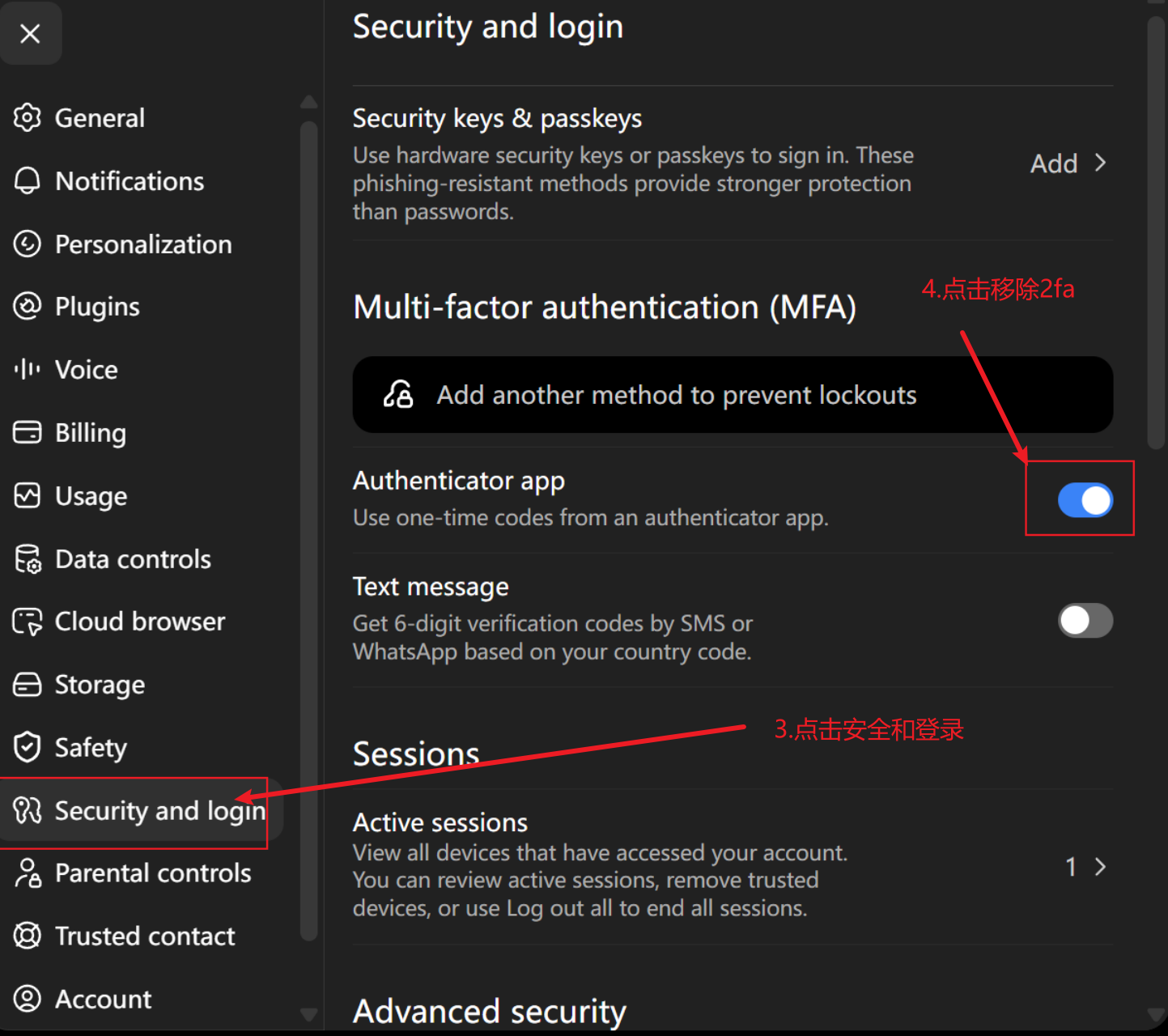
Task: Click the Trusted contact lifebuoy icon
Action: pyautogui.click(x=28, y=936)
